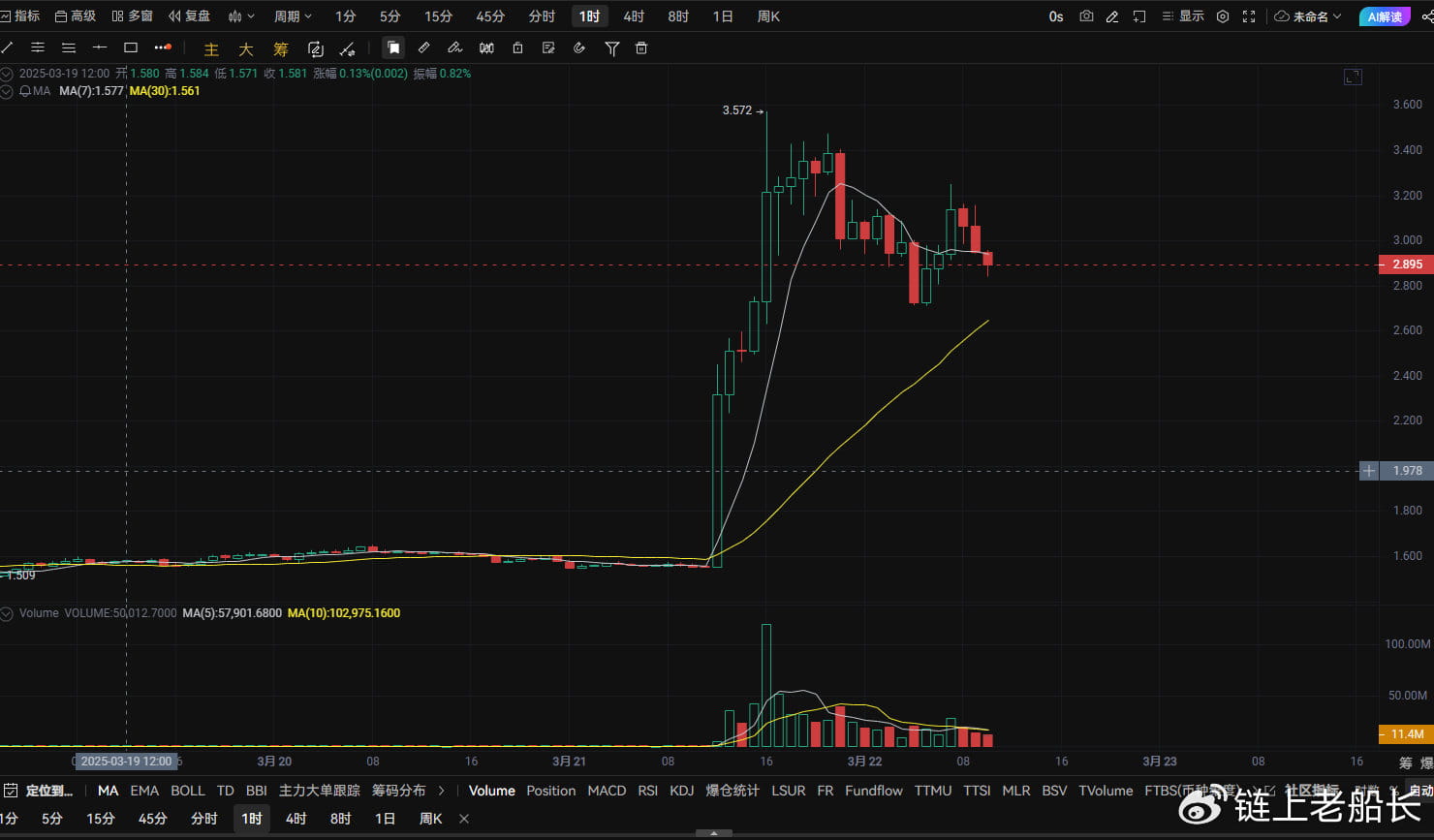Collapse the Volume indicator panel
Image resolution: width=1434 pixels, height=840 pixels.
(x=7, y=613)
